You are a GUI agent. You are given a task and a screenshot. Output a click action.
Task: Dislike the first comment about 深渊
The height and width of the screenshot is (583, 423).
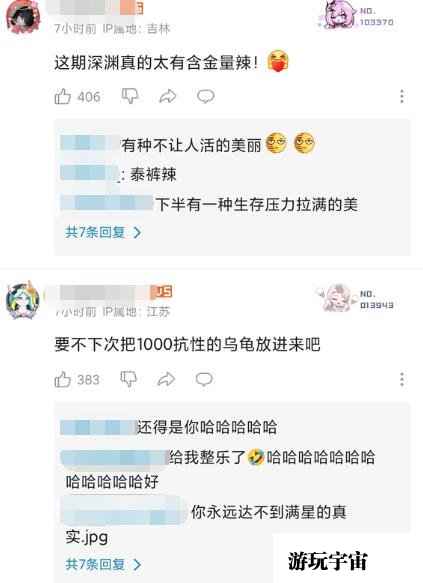click(x=130, y=96)
